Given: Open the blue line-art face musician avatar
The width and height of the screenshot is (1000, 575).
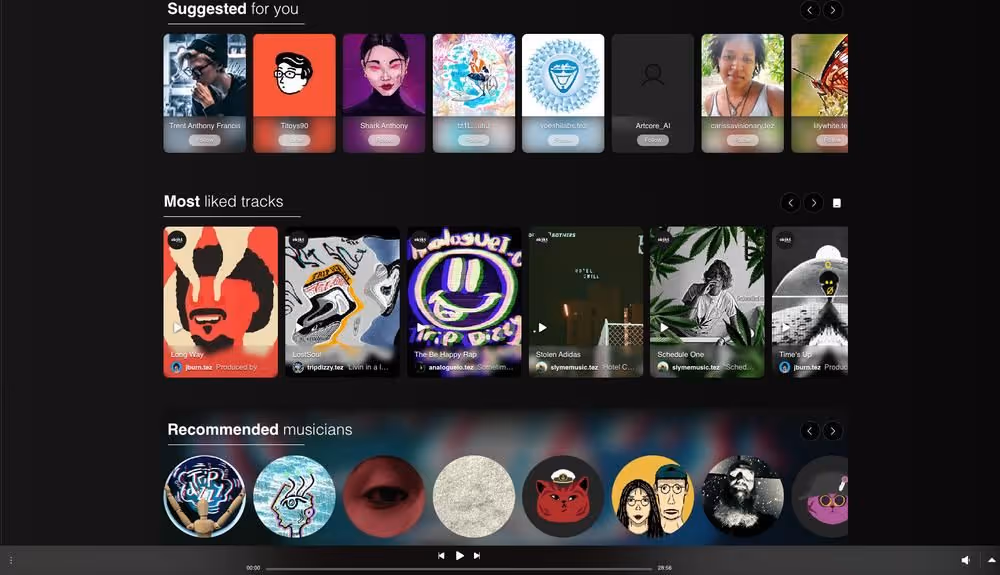Looking at the screenshot, I should 294,496.
